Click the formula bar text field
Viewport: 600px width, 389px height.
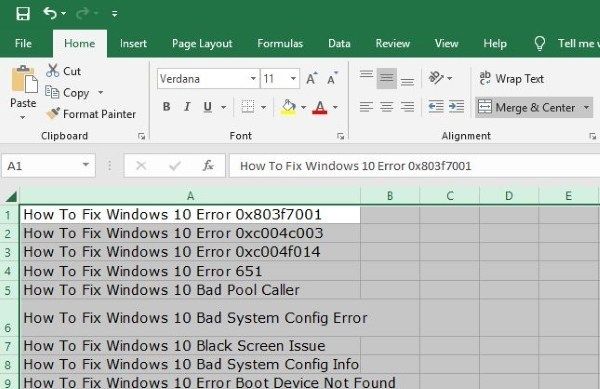414,166
